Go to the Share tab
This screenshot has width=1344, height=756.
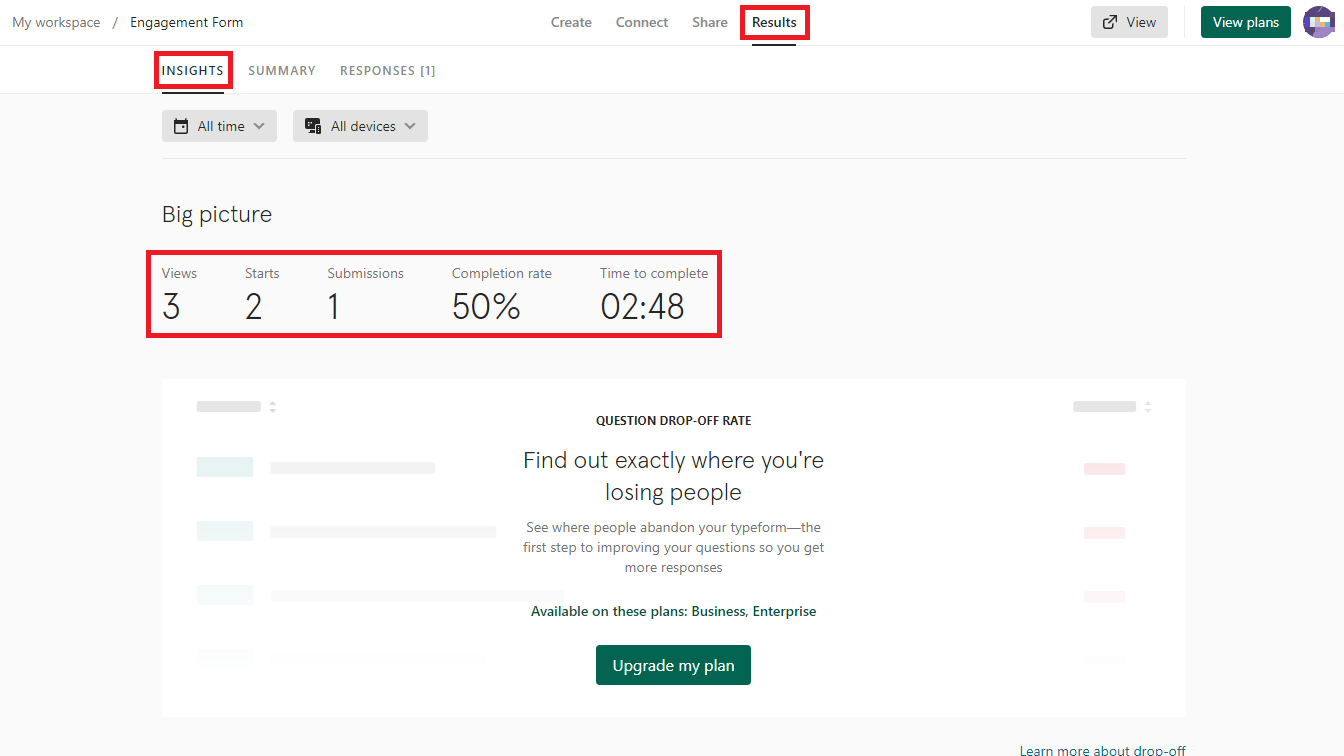[x=710, y=22]
